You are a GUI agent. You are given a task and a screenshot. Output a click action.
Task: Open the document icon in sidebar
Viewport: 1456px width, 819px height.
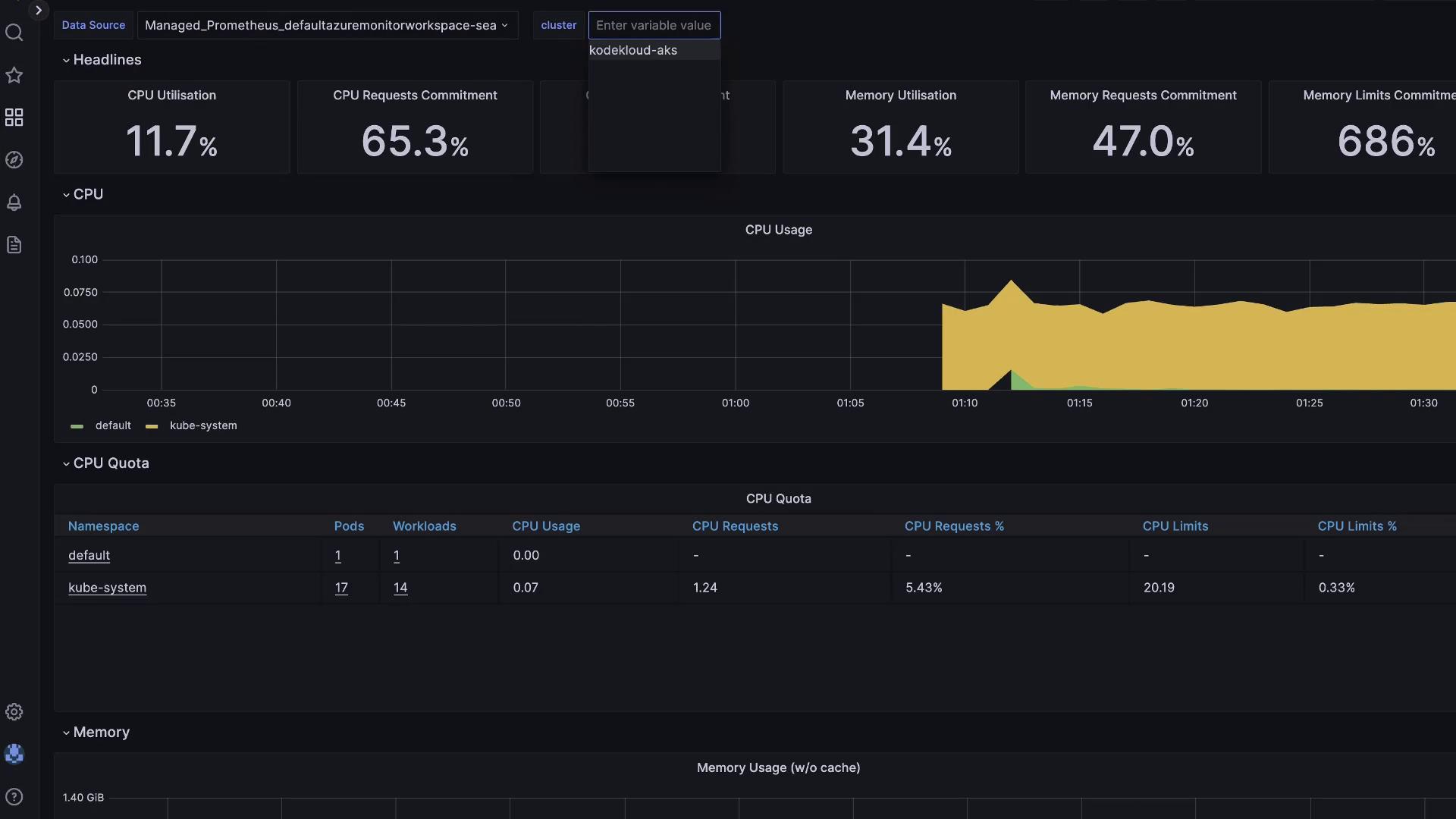(14, 245)
